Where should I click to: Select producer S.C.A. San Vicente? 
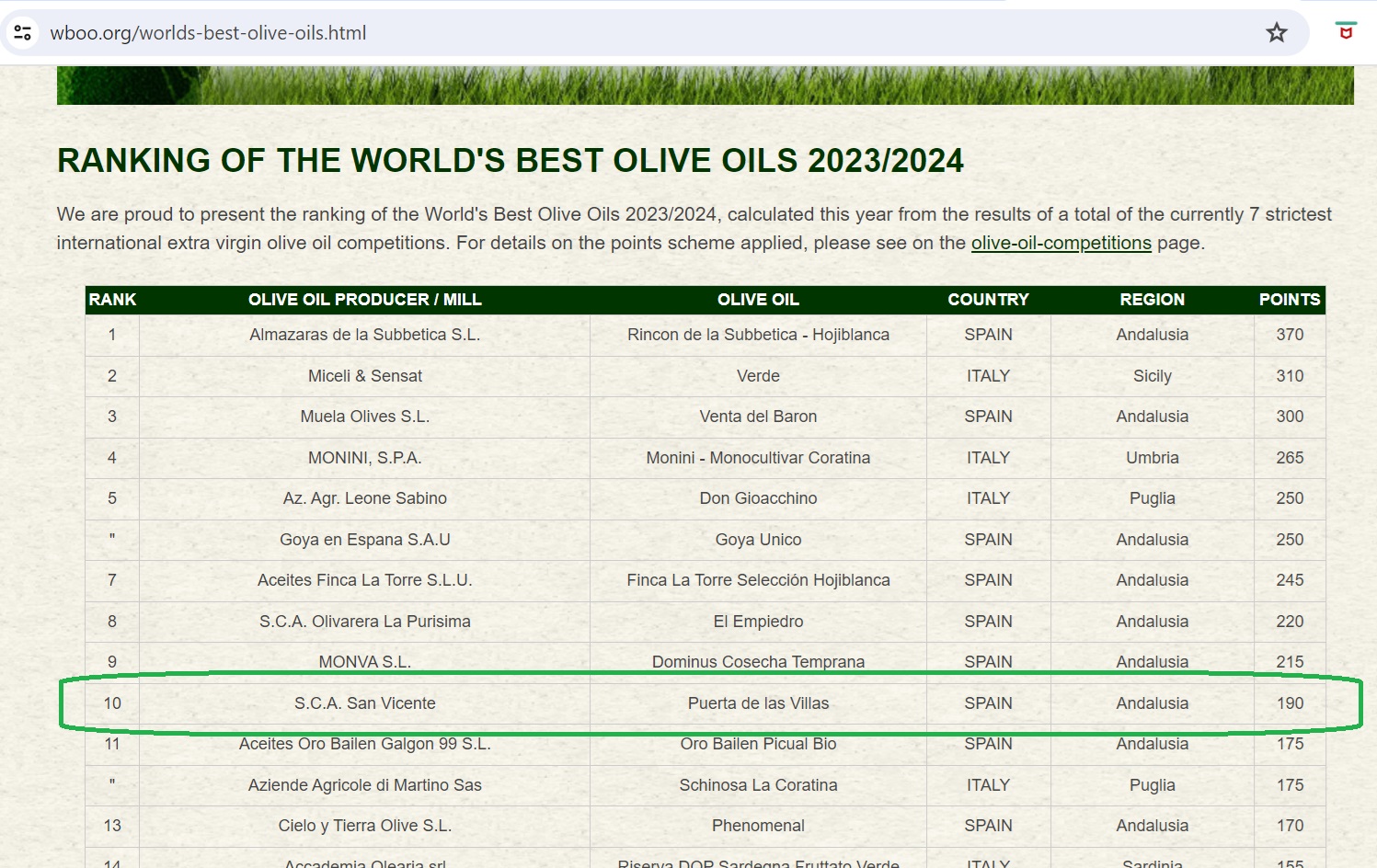click(x=365, y=703)
